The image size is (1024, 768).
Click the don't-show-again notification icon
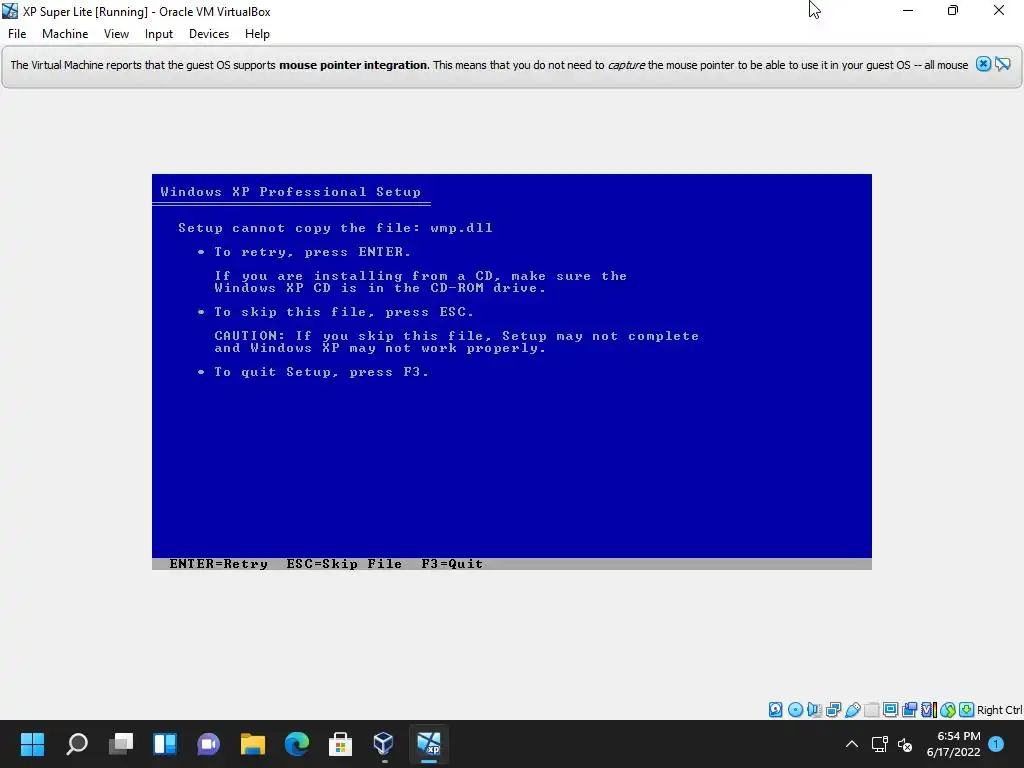1003,64
